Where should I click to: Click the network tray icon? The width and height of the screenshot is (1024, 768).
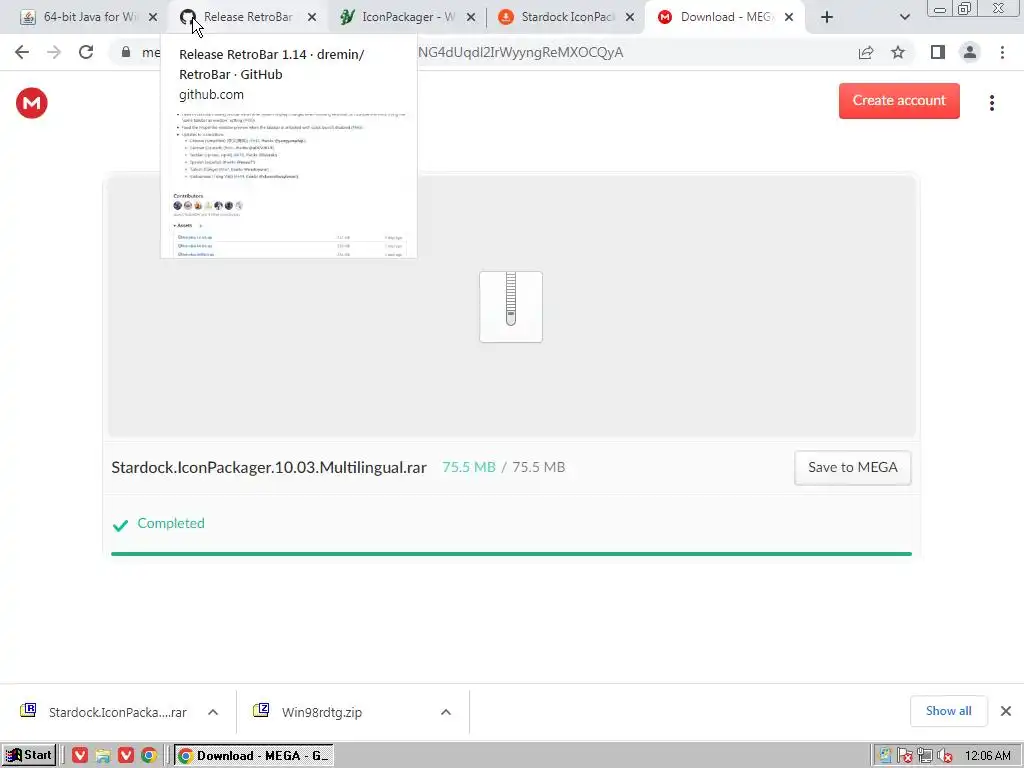click(x=925, y=756)
